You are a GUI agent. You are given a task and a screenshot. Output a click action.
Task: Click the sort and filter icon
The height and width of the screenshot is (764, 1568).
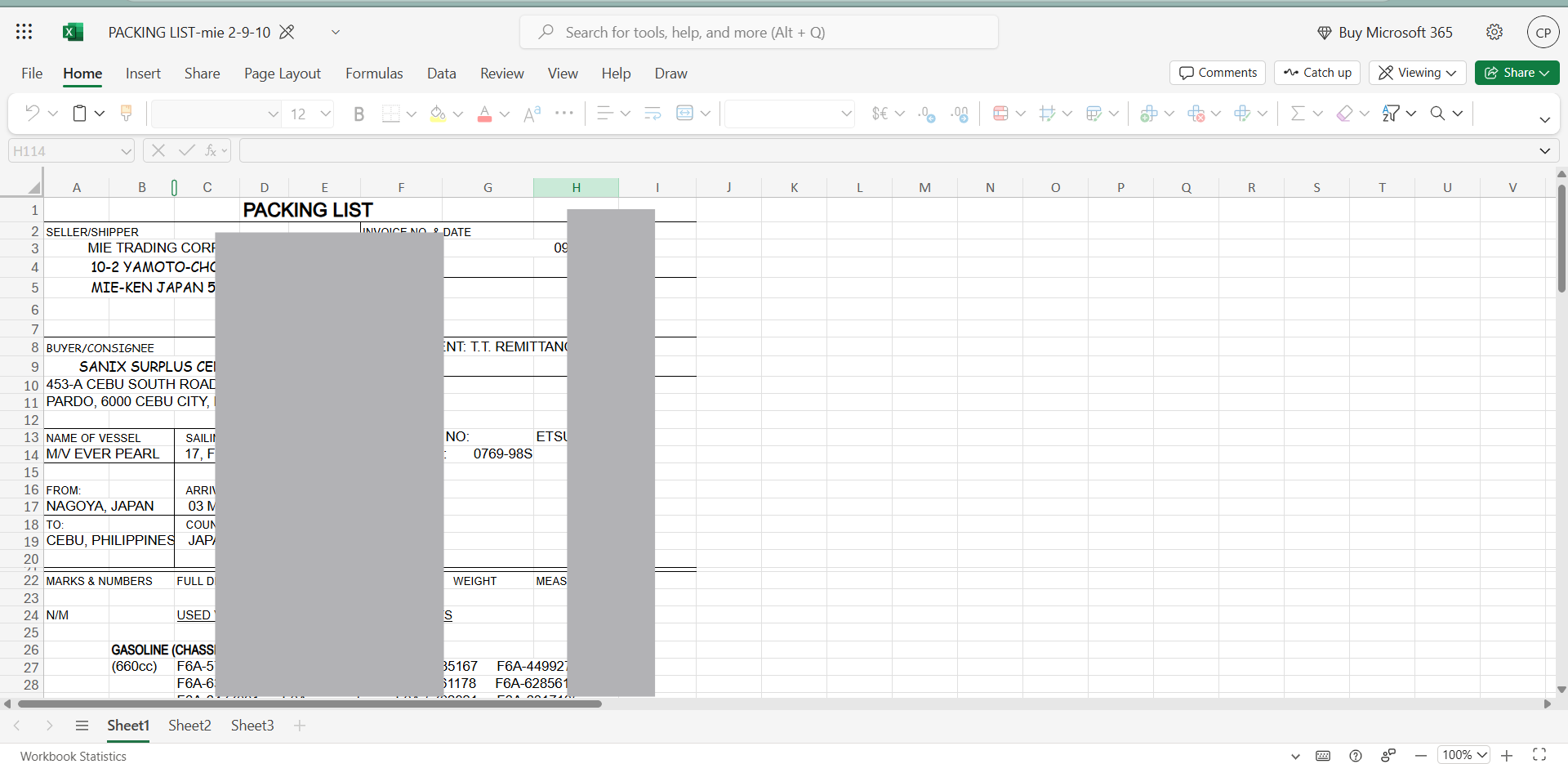click(x=1391, y=114)
